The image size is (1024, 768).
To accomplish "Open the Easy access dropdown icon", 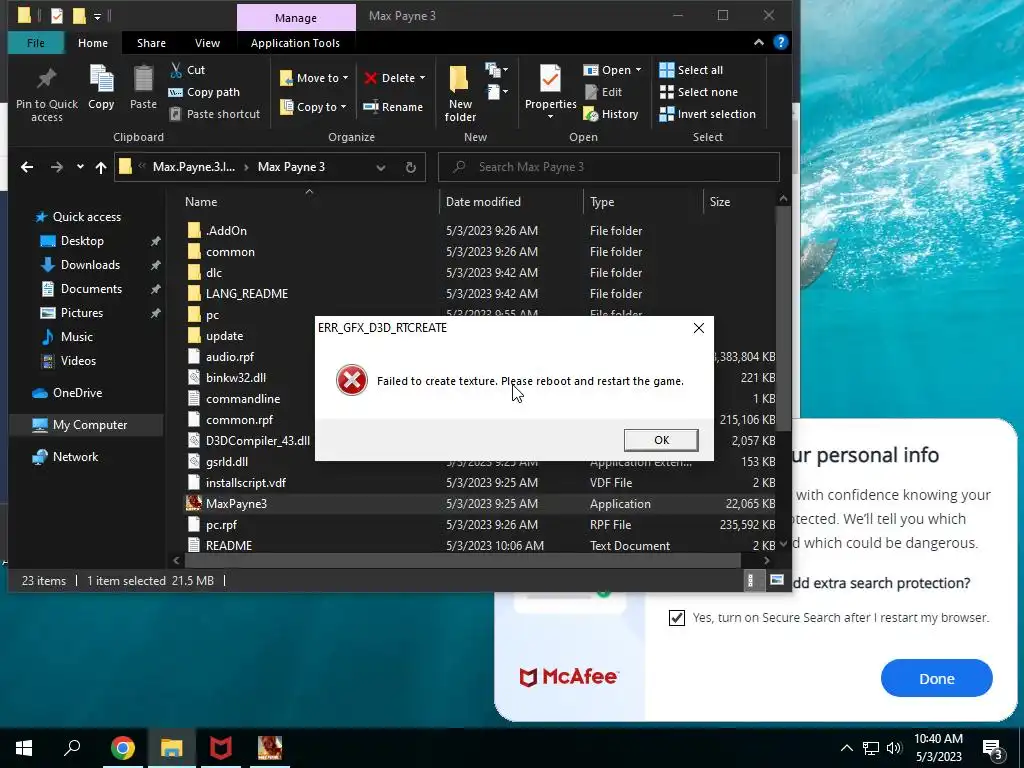I will click(496, 92).
